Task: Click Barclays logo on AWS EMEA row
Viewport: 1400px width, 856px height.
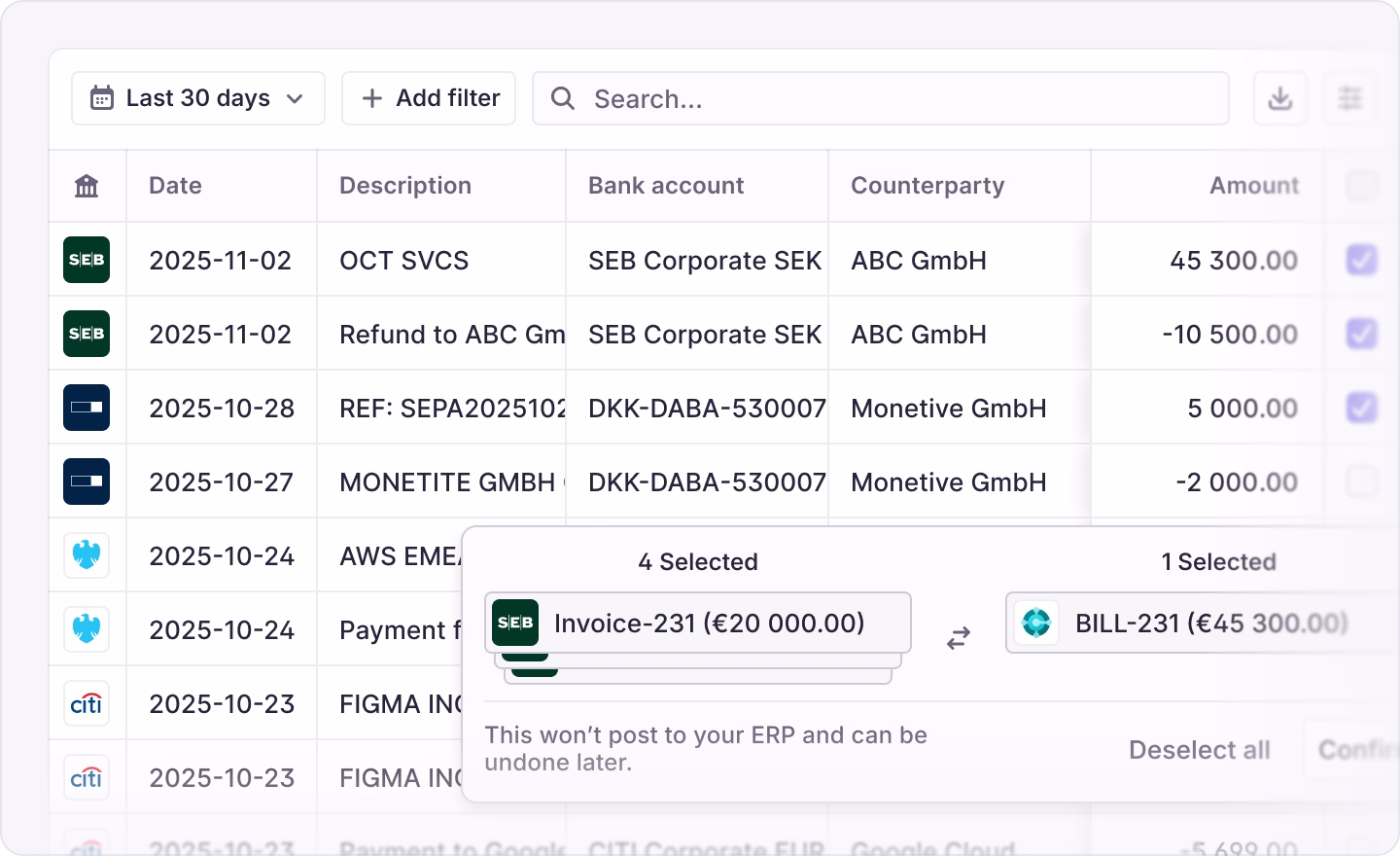Action: pyautogui.click(x=87, y=555)
